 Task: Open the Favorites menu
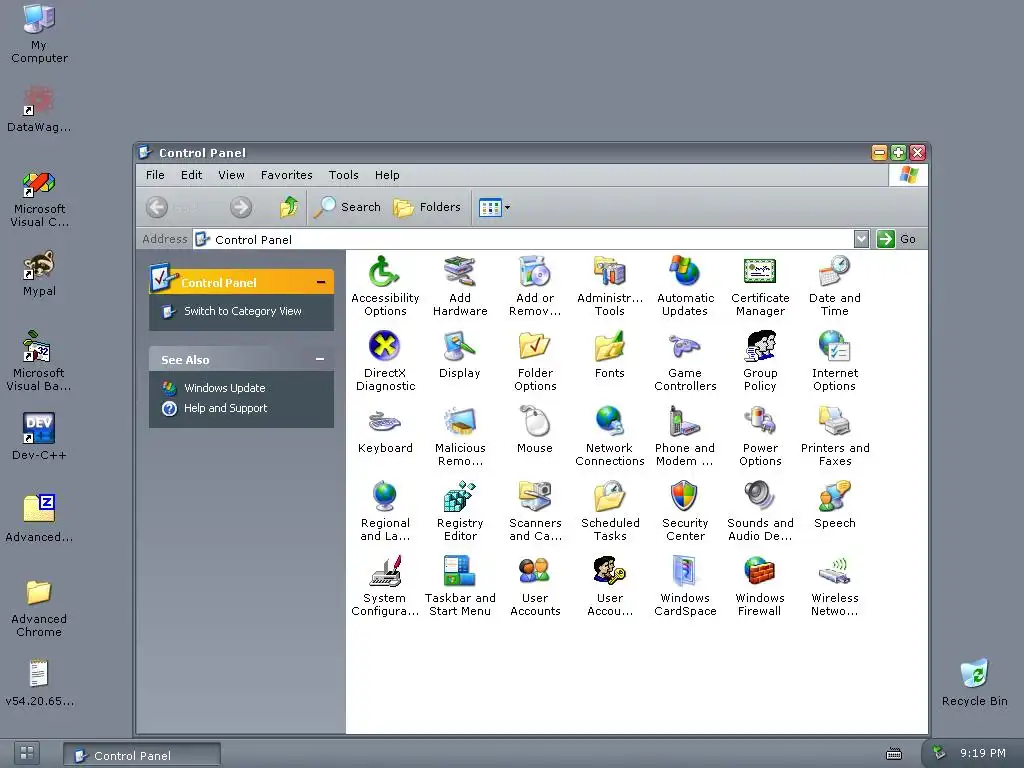click(286, 175)
